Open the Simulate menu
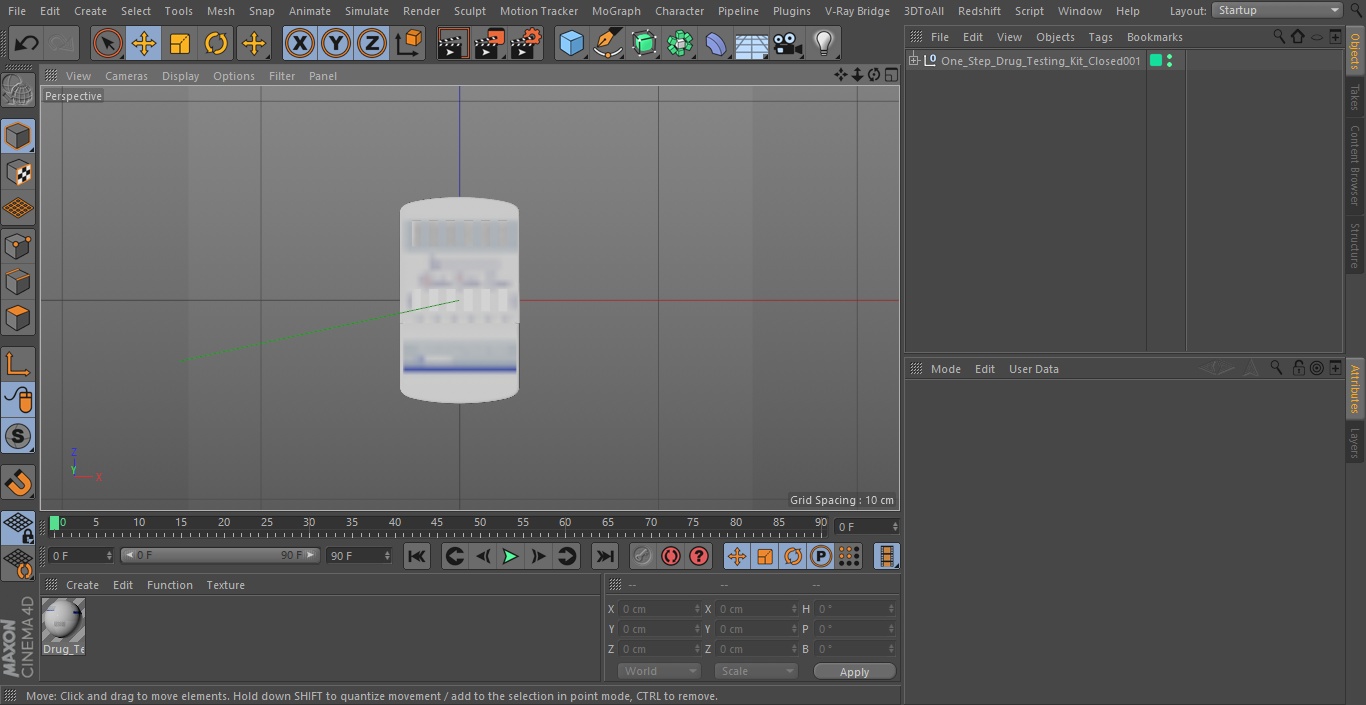Image resolution: width=1366 pixels, height=705 pixels. pyautogui.click(x=367, y=10)
